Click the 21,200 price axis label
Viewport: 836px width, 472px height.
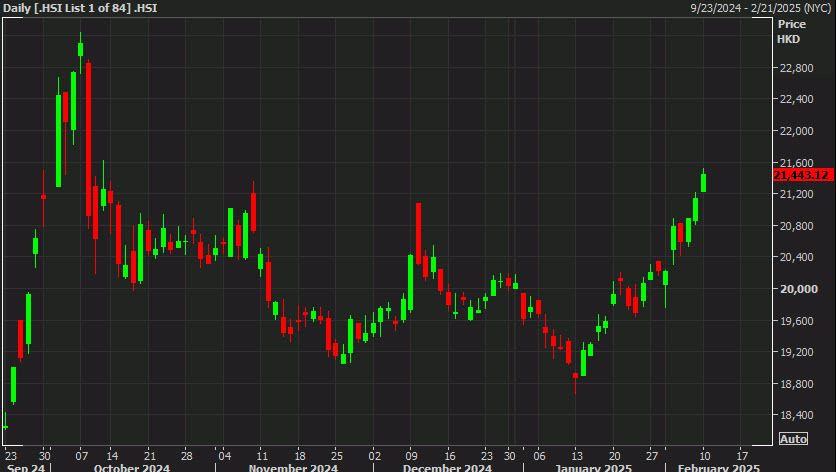[796, 195]
